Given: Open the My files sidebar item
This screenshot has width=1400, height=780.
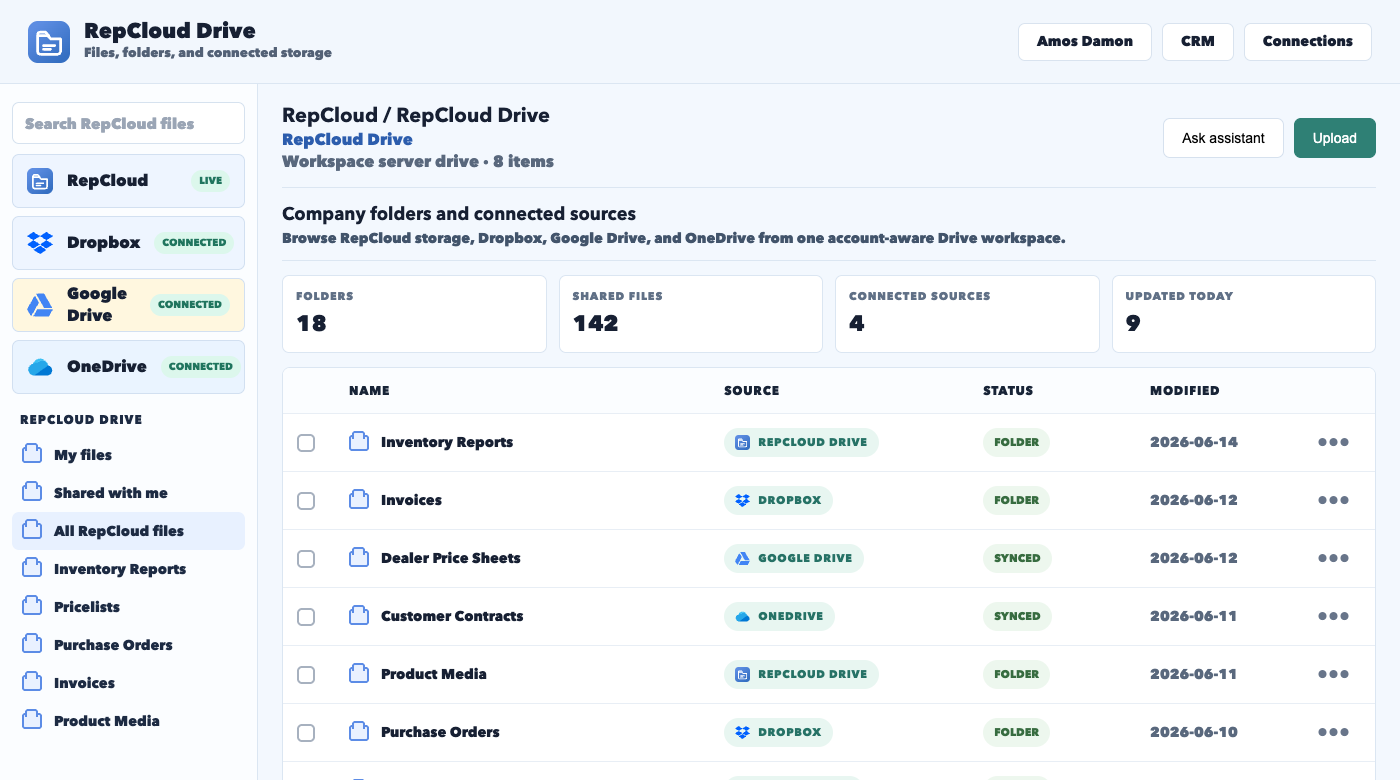Looking at the screenshot, I should coord(128,455).
